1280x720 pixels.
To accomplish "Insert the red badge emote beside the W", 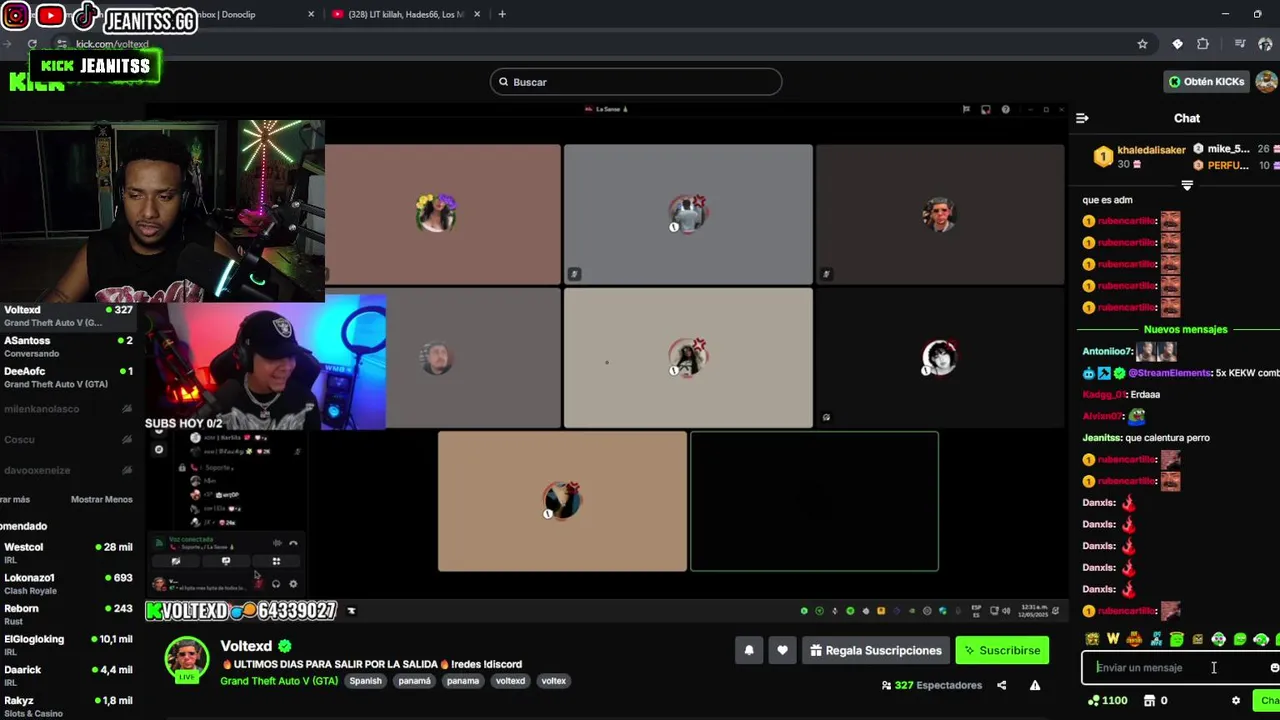I will 1134,639.
